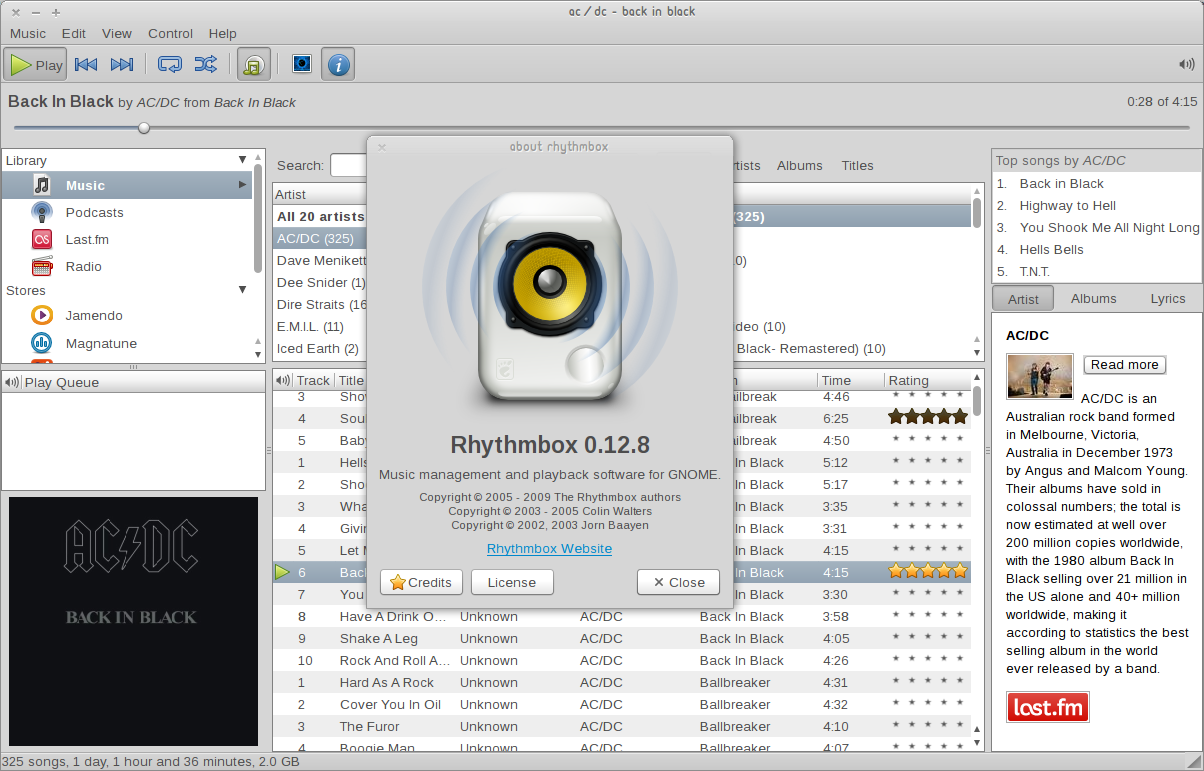This screenshot has height=771, width=1204.
Task: Toggle the context info pane icon
Action: point(338,65)
